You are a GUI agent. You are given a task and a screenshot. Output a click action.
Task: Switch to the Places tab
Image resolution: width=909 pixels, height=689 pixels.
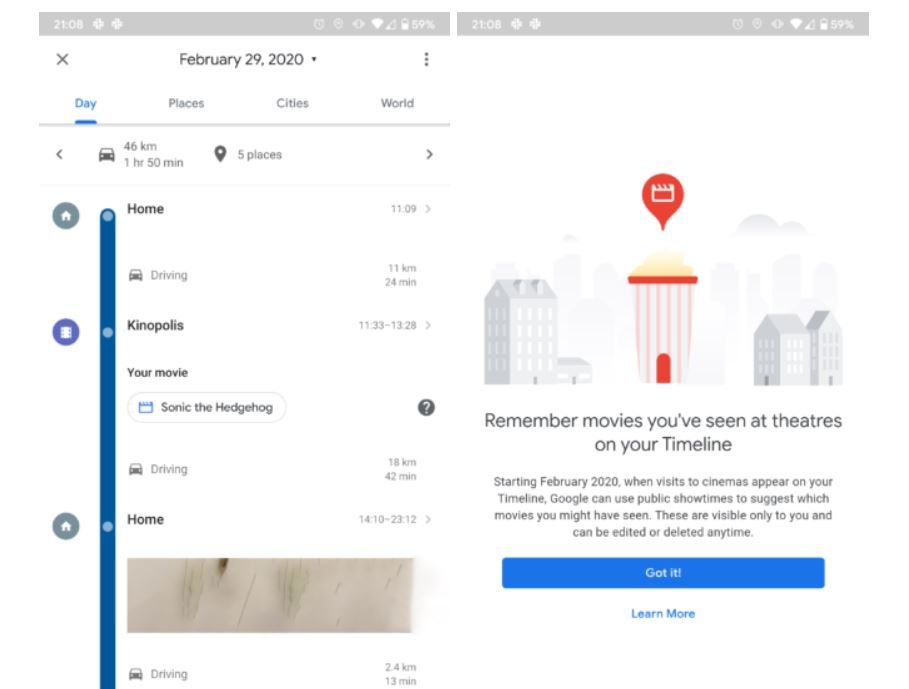point(186,103)
